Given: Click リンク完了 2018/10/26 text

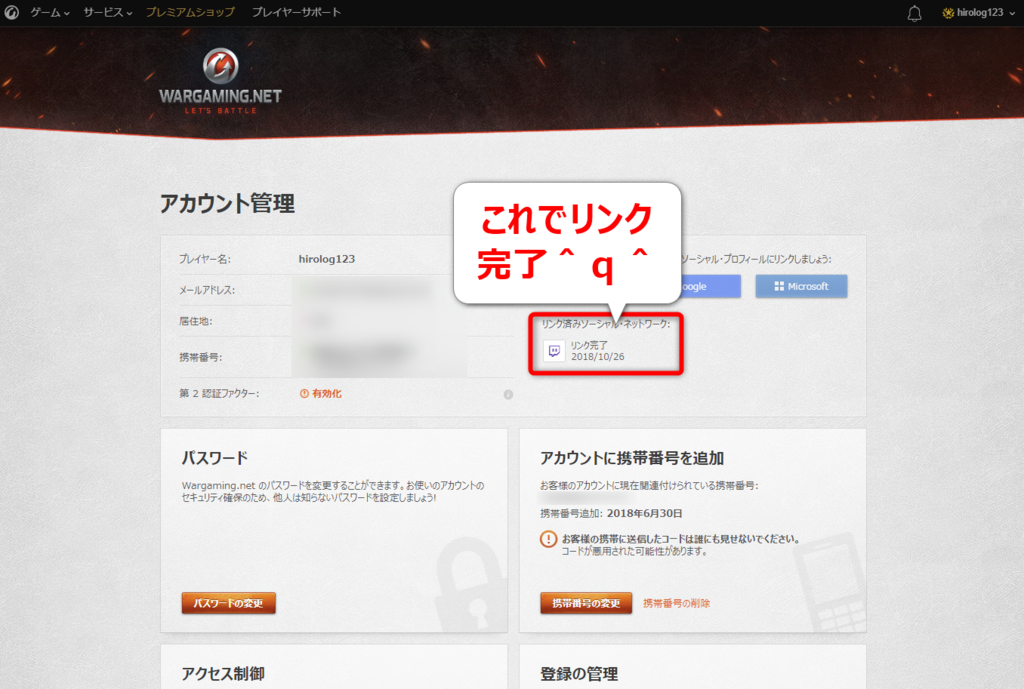Looking at the screenshot, I should tap(598, 351).
